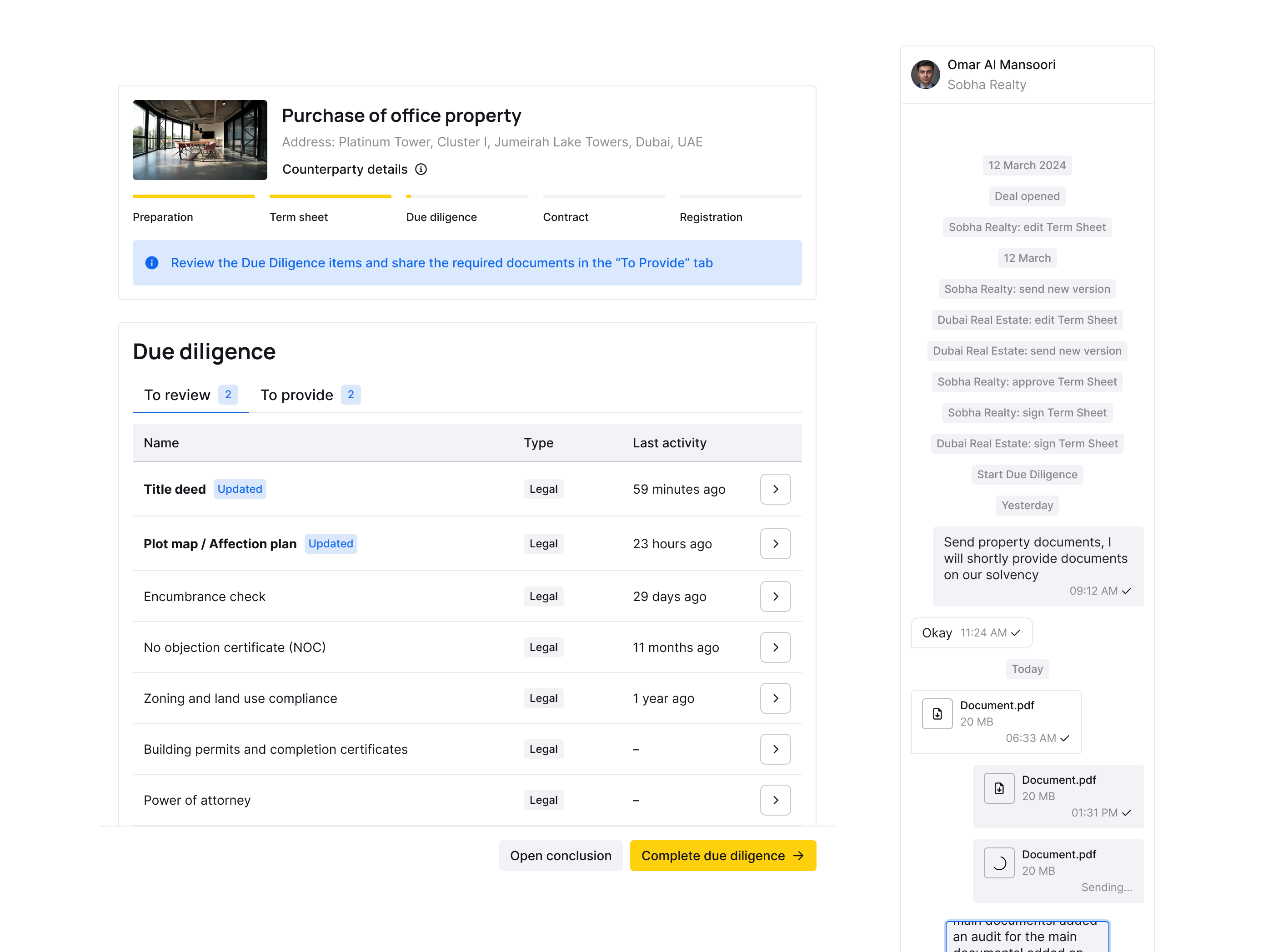
Task: Open the No objection certificate row arrow
Action: click(775, 647)
